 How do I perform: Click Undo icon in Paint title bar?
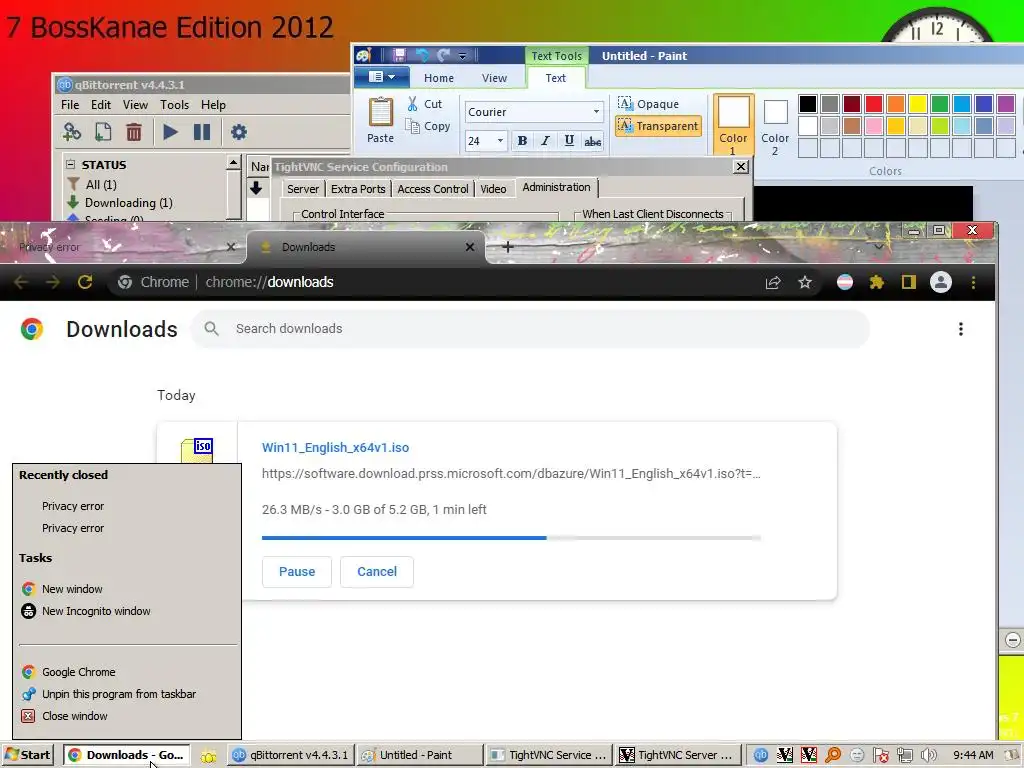coord(422,56)
